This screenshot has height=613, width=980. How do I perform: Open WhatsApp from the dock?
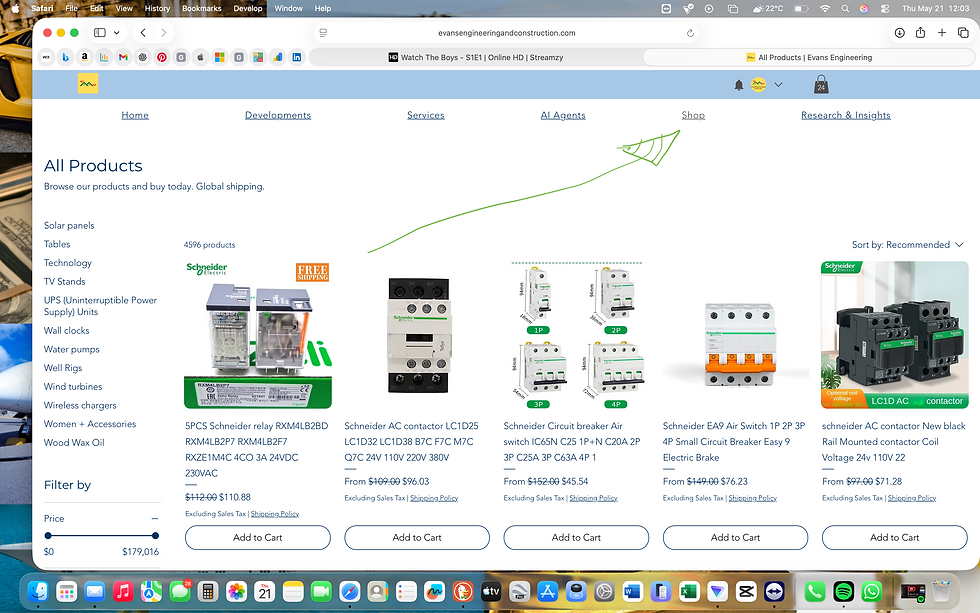pyautogui.click(x=871, y=591)
